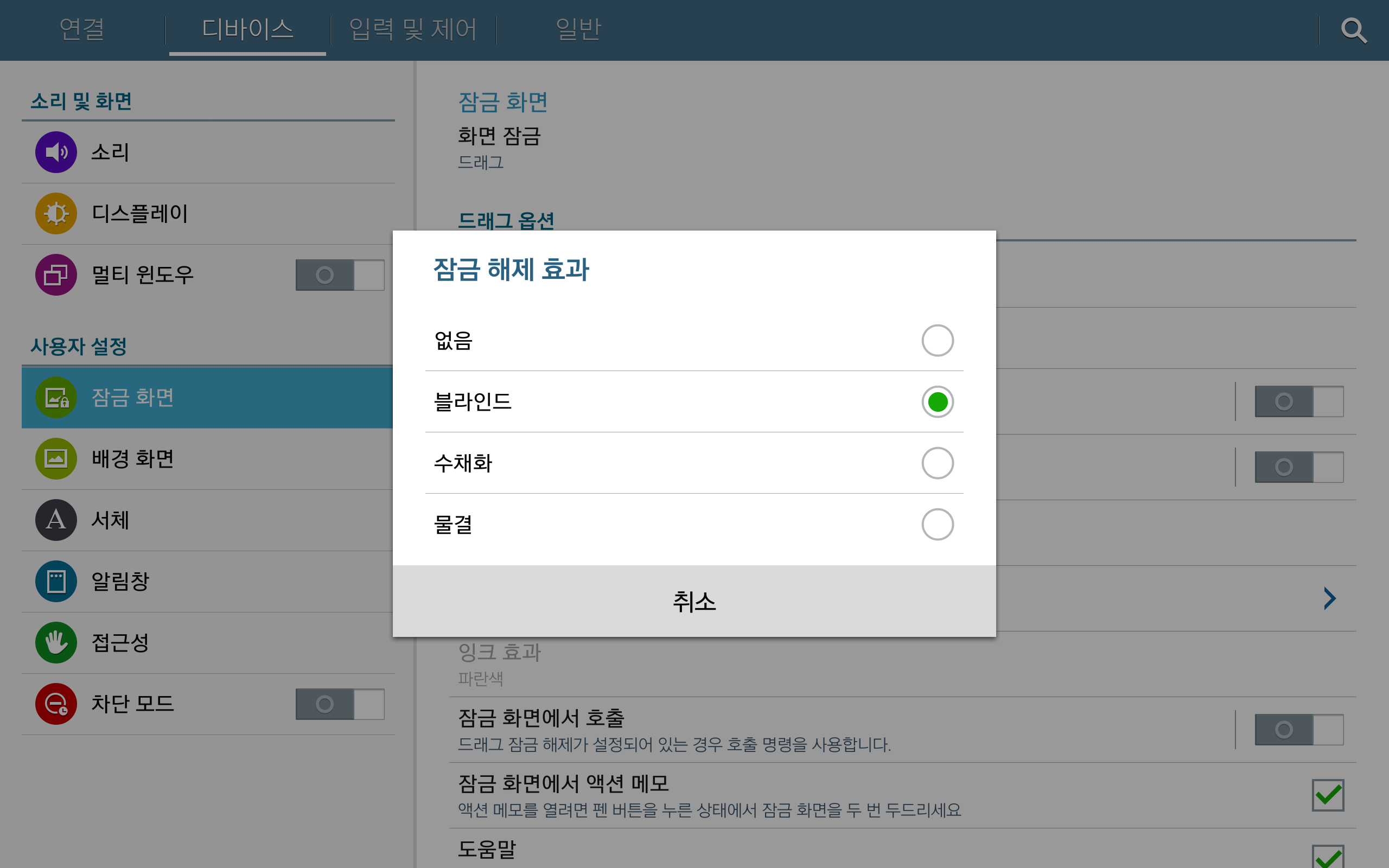The height and width of the screenshot is (868, 1389).
Task: Open the 서체 font icon
Action: [56, 520]
